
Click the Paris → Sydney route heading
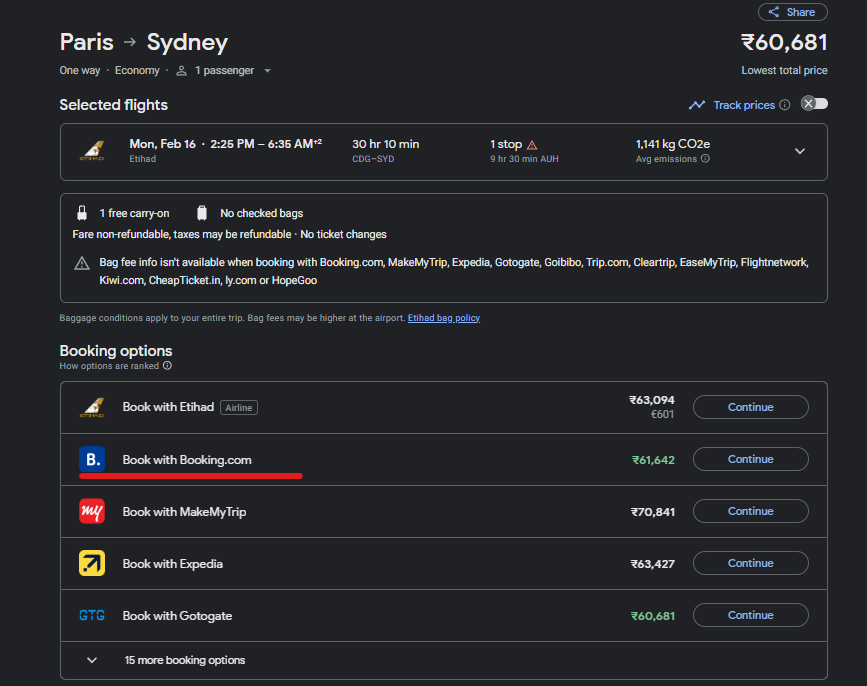(x=144, y=43)
